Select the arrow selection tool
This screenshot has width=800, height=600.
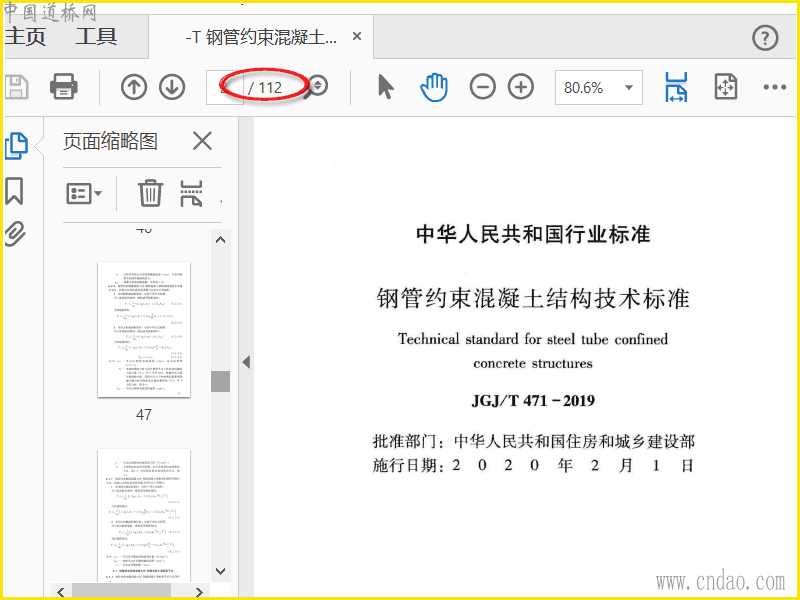tap(386, 86)
